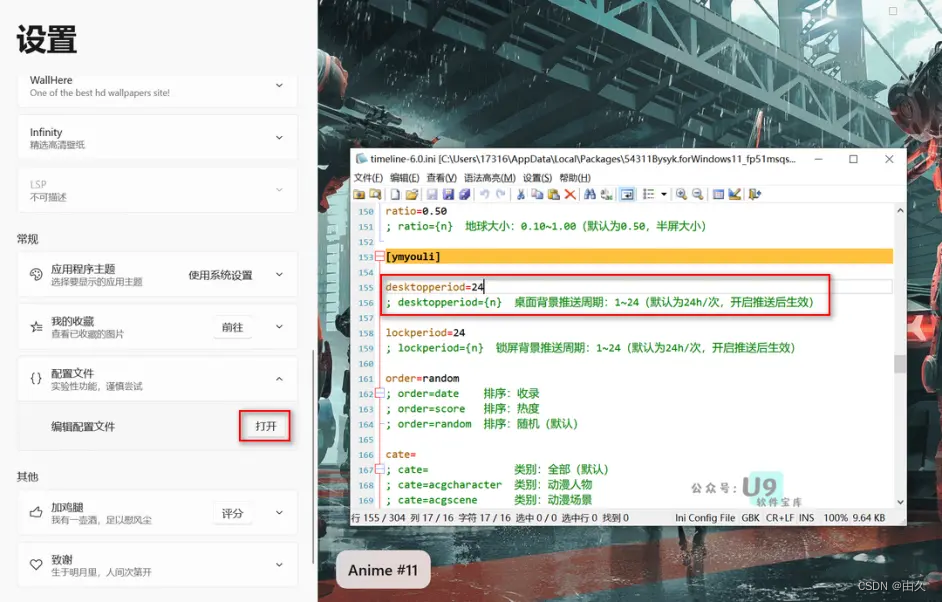The height and width of the screenshot is (602, 942).
Task: Paste from clipboard via toolbar icon
Action: (x=553, y=194)
